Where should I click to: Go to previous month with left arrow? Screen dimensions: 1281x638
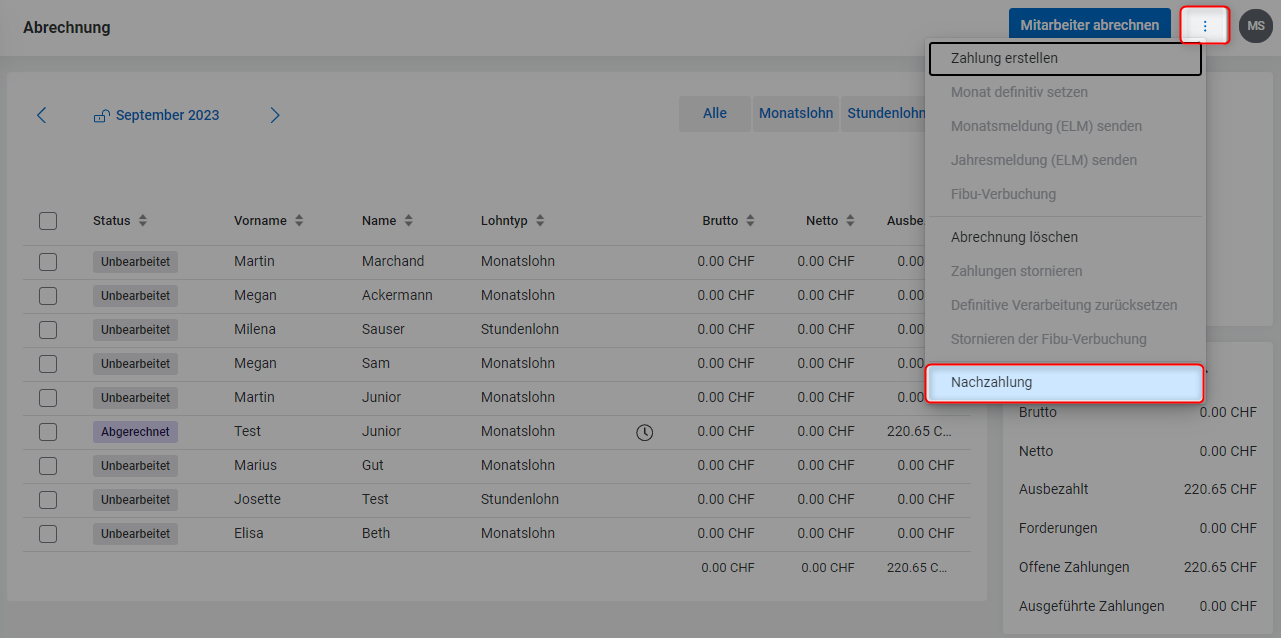pos(42,115)
